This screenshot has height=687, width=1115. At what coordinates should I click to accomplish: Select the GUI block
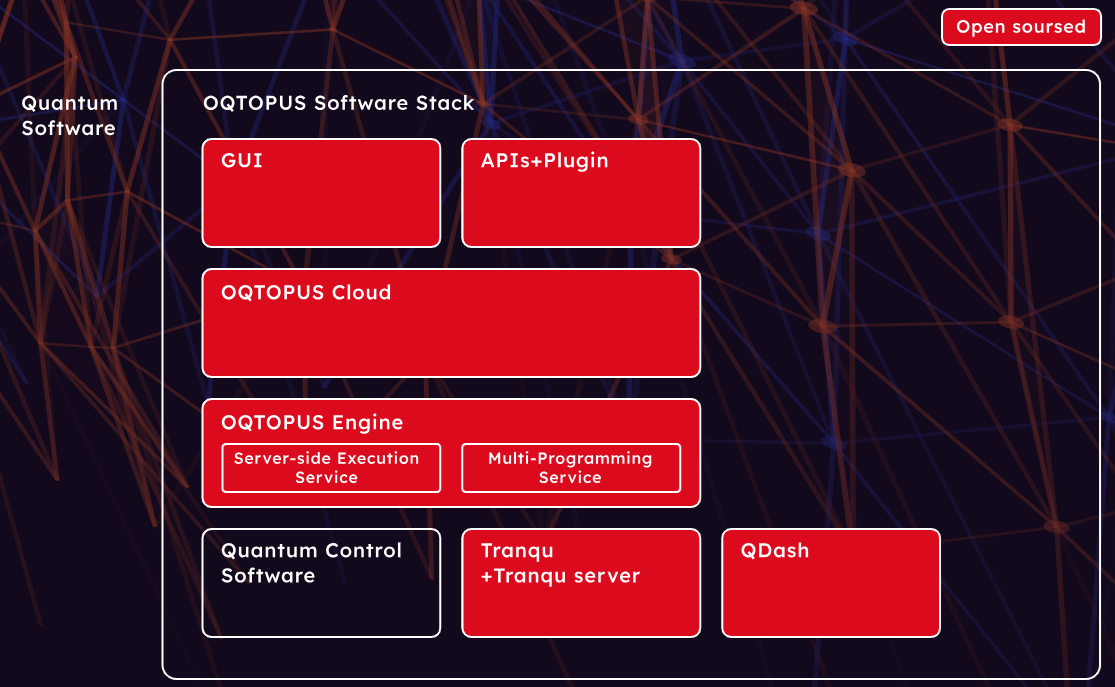click(321, 193)
